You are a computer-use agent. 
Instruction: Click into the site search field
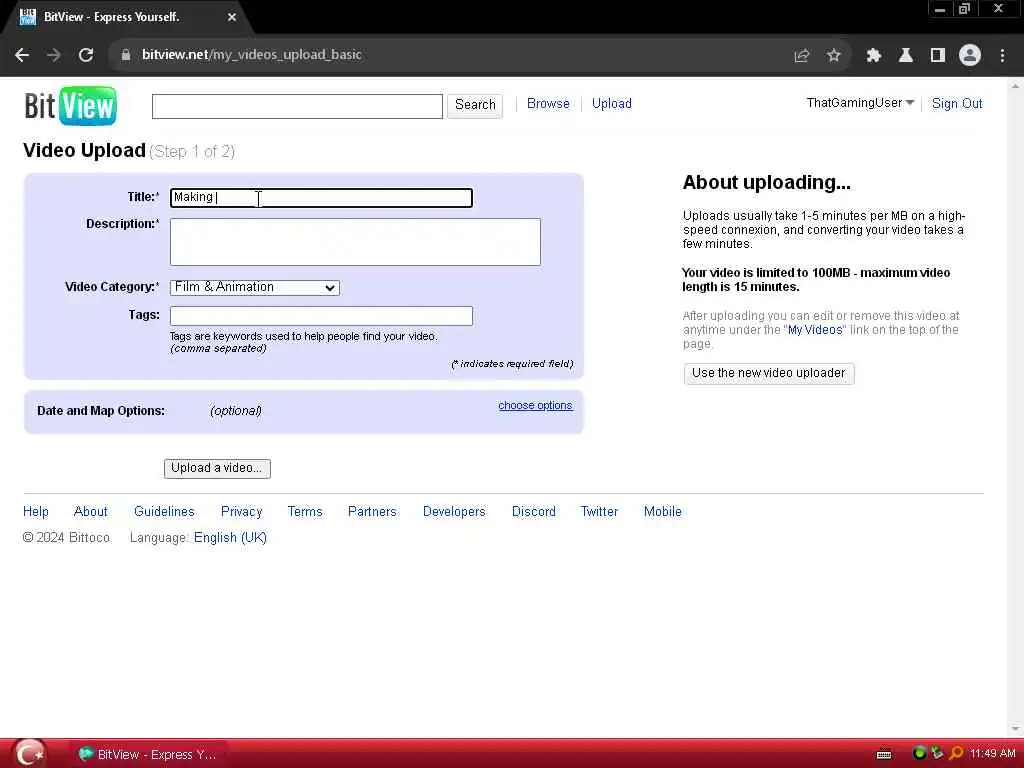tap(297, 106)
